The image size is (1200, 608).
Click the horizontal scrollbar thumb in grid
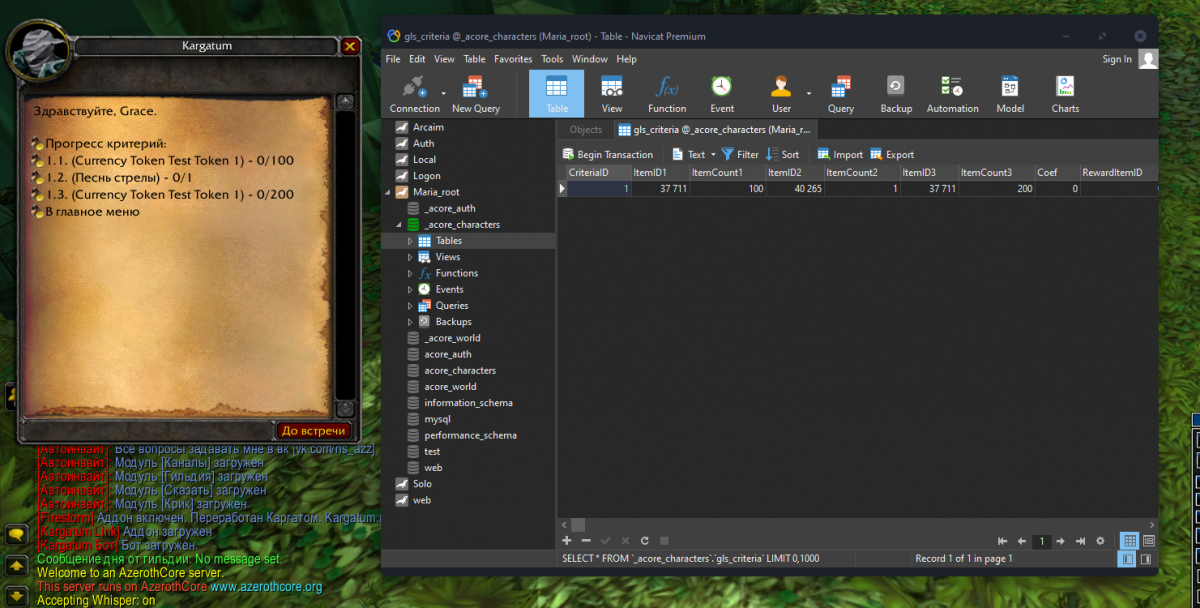[x=578, y=525]
